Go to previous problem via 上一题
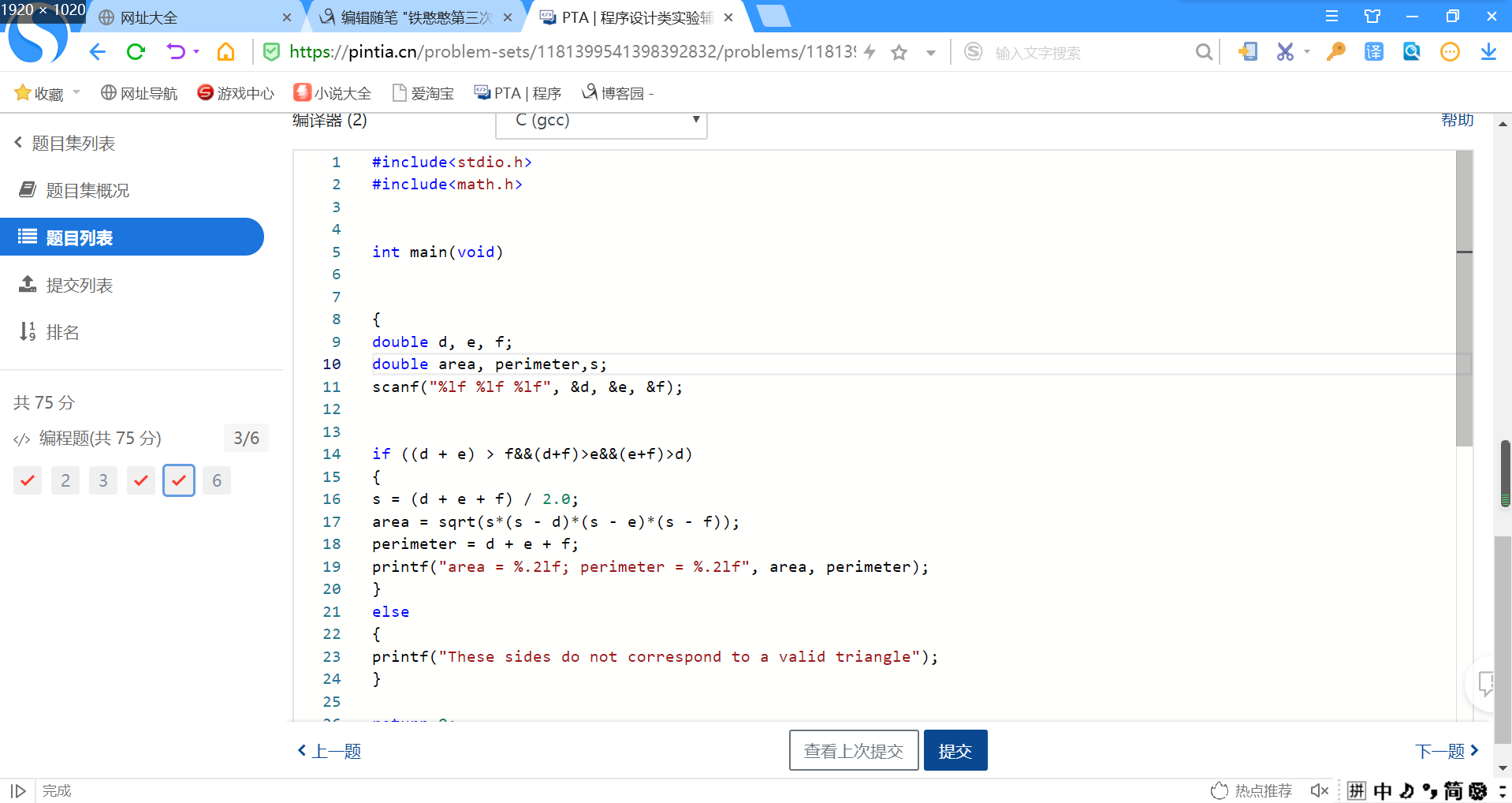1512x803 pixels. pyautogui.click(x=330, y=751)
